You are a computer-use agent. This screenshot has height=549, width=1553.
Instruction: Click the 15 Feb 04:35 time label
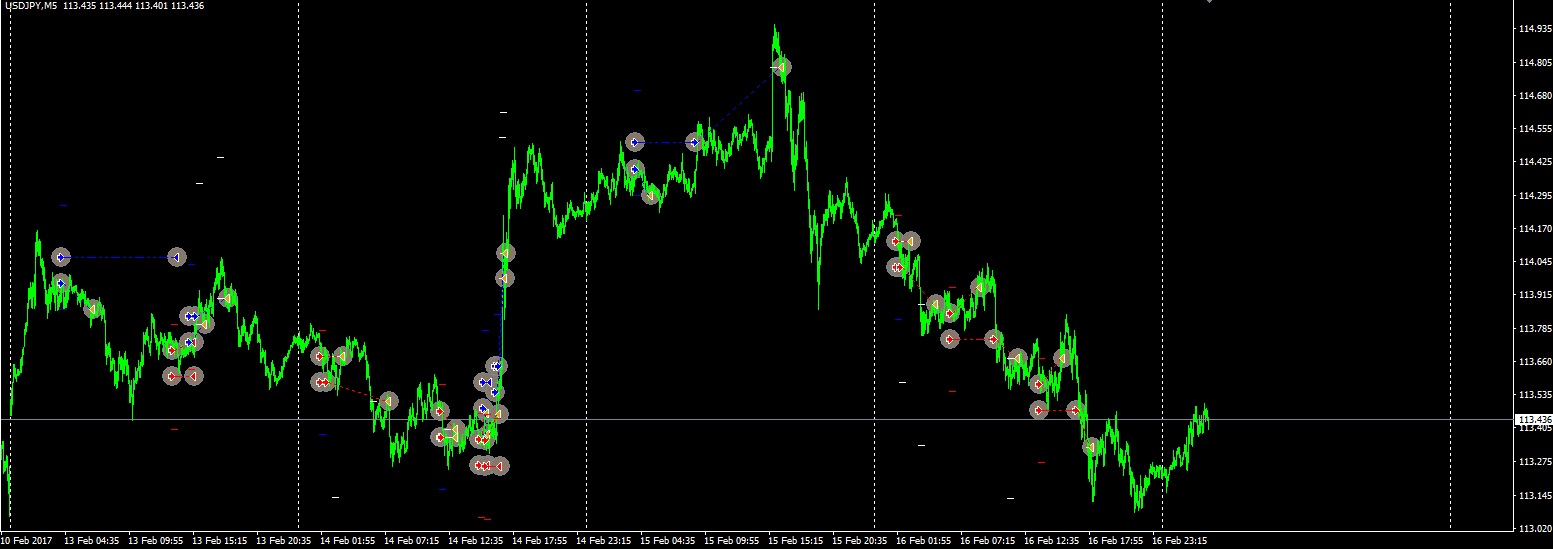tap(668, 540)
